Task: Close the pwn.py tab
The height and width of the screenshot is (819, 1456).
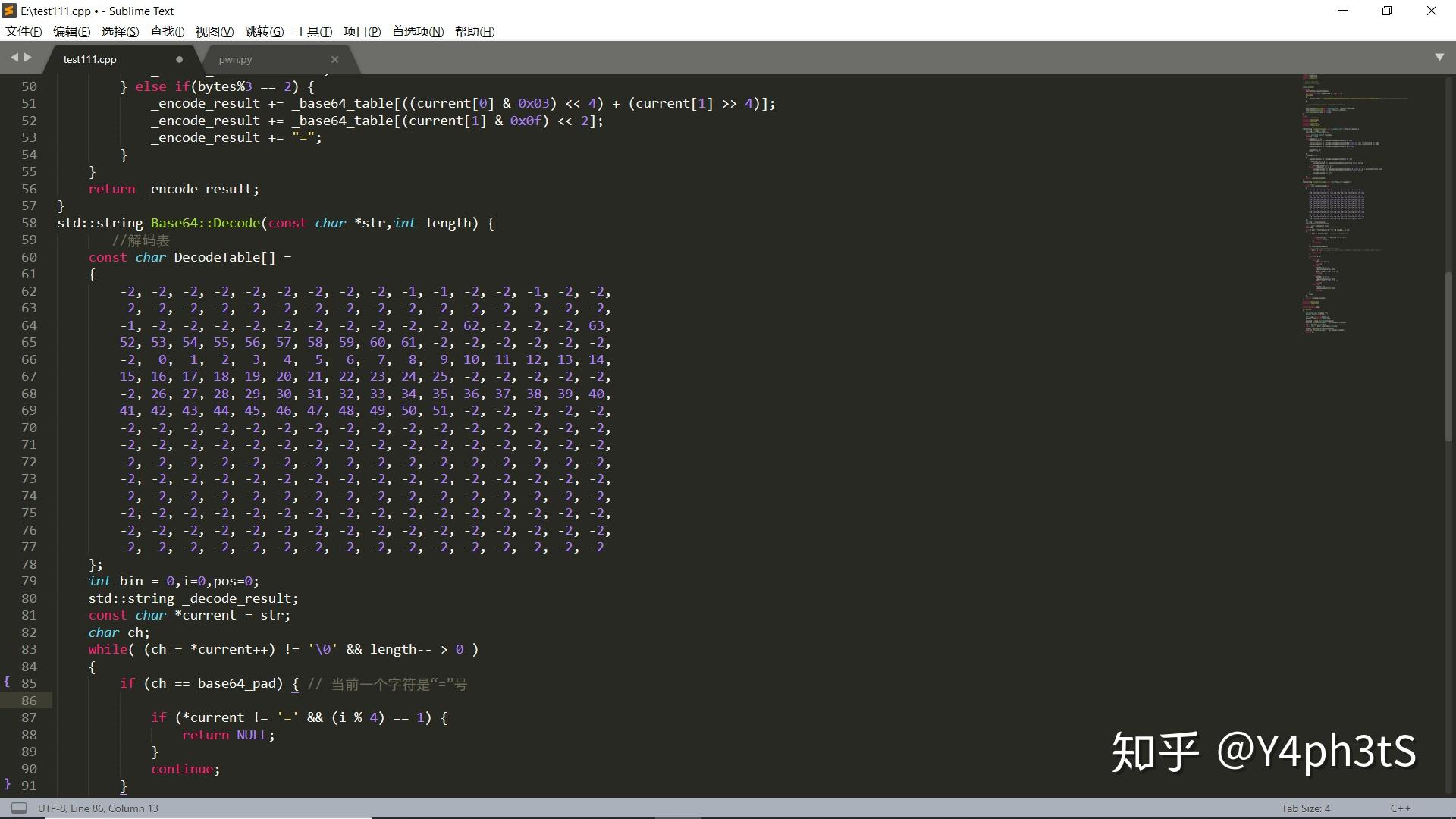Action: (x=334, y=59)
